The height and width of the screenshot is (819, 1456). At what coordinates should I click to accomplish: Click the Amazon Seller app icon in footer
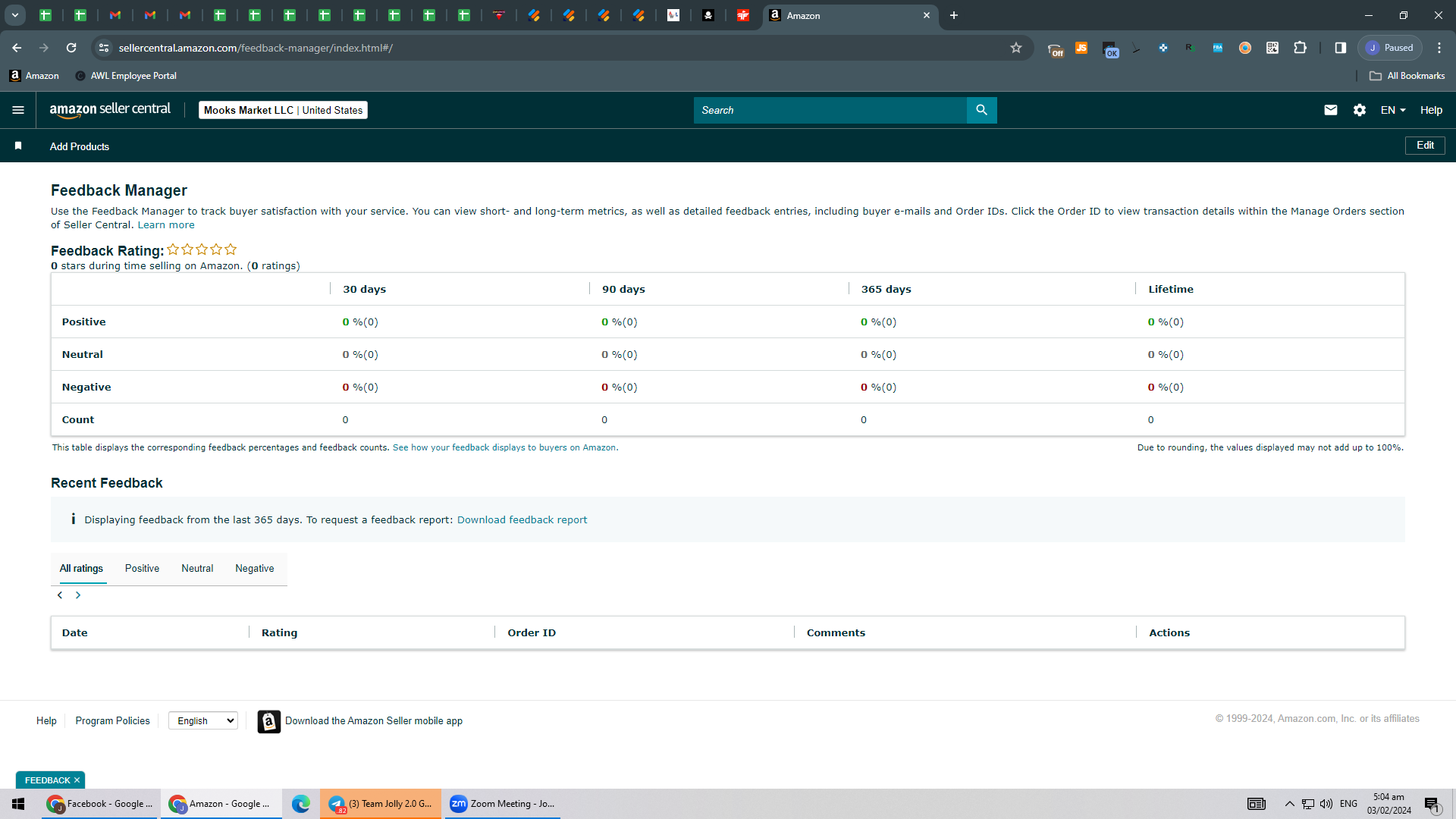(x=268, y=721)
